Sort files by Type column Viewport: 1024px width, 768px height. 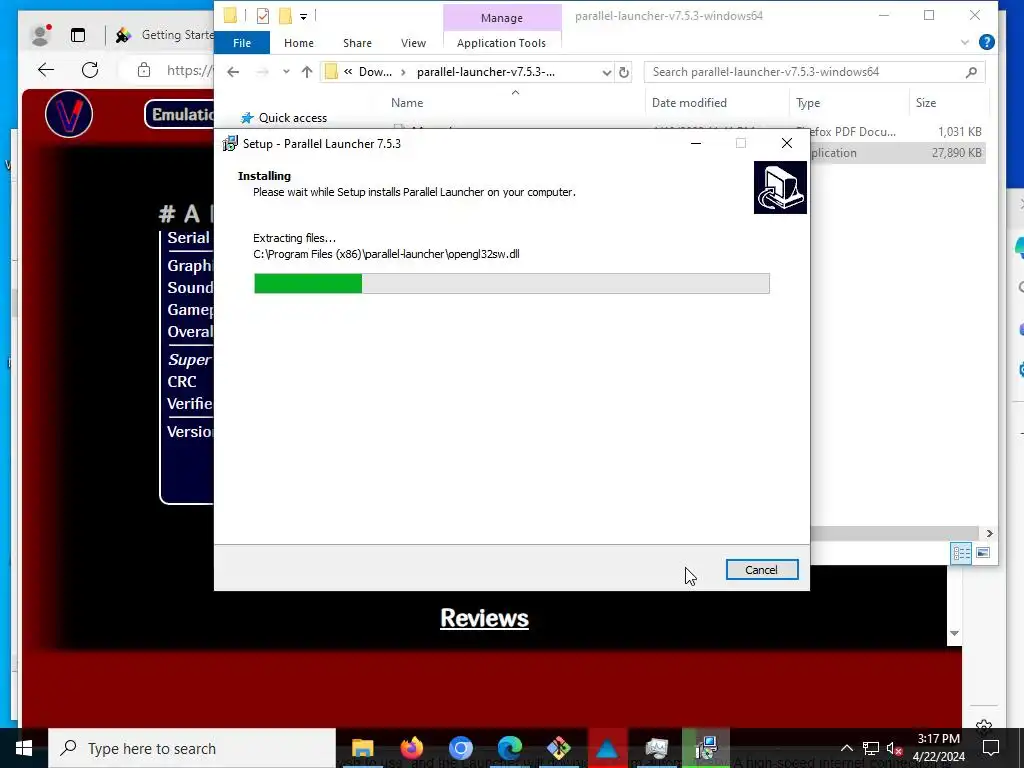[x=808, y=103]
